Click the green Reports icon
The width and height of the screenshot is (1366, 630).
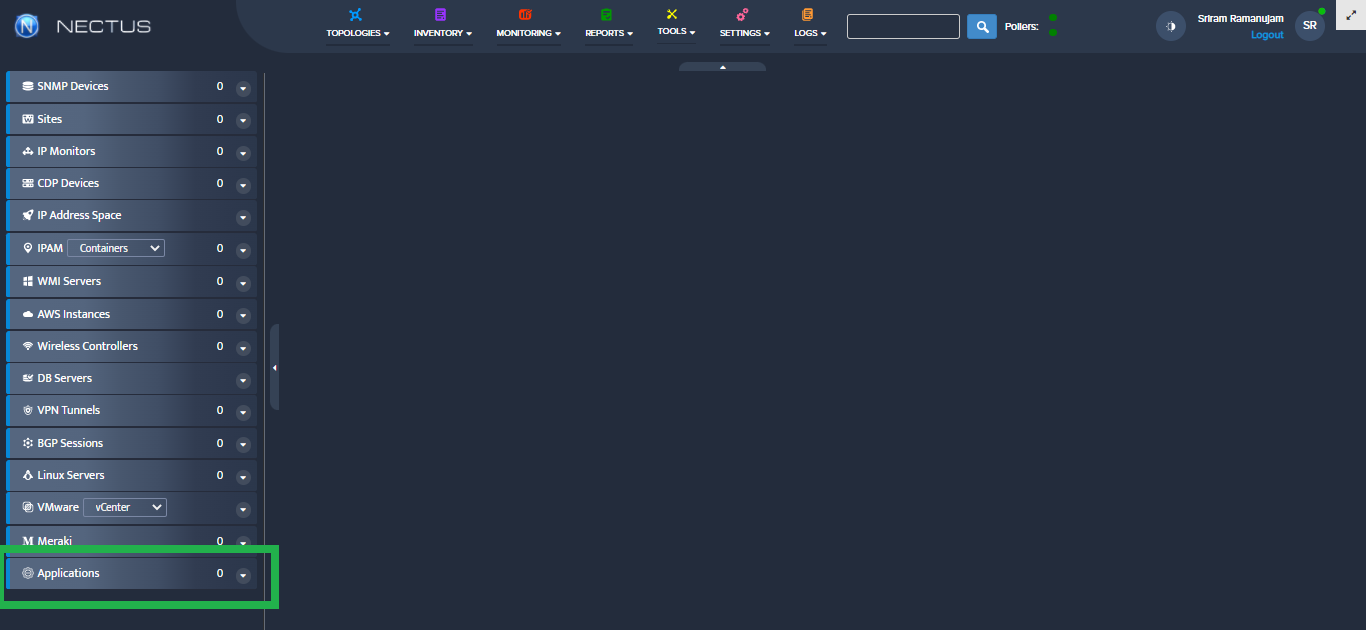[606, 14]
